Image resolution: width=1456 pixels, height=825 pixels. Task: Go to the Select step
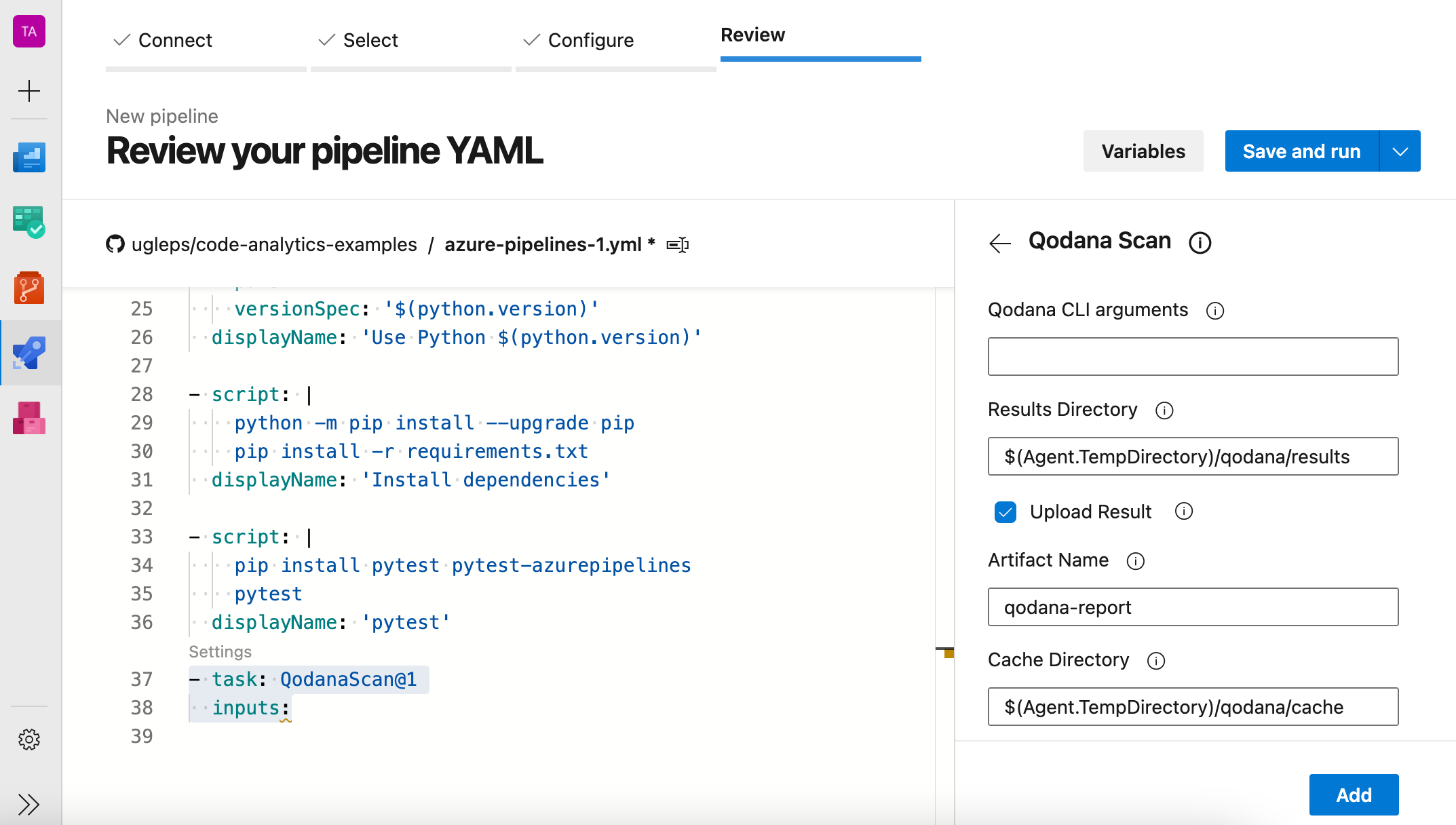pyautogui.click(x=370, y=40)
